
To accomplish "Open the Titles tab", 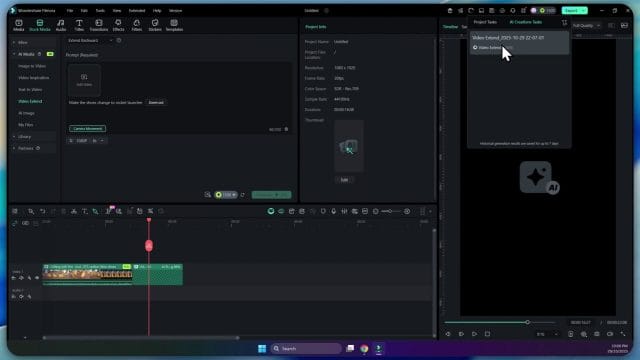I will point(79,25).
